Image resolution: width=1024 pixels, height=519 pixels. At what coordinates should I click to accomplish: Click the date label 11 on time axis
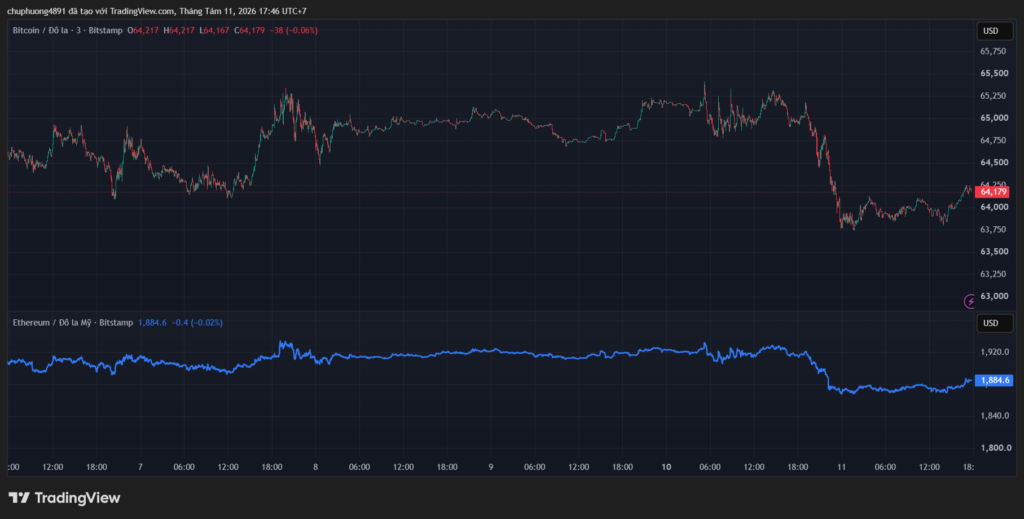point(841,467)
